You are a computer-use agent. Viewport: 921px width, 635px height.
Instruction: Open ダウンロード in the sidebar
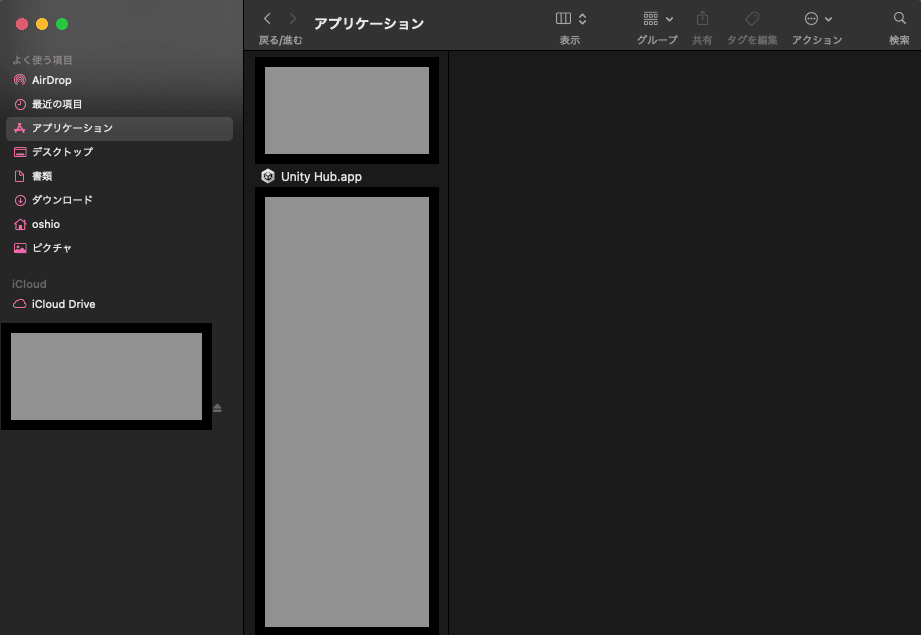pyautogui.click(x=119, y=200)
